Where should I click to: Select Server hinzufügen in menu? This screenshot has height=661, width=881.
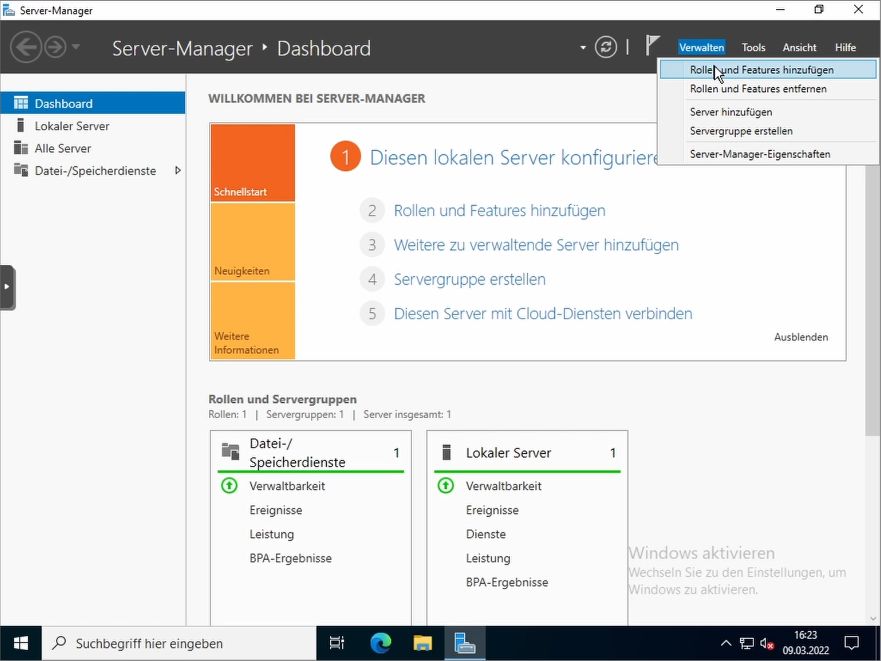768,112
